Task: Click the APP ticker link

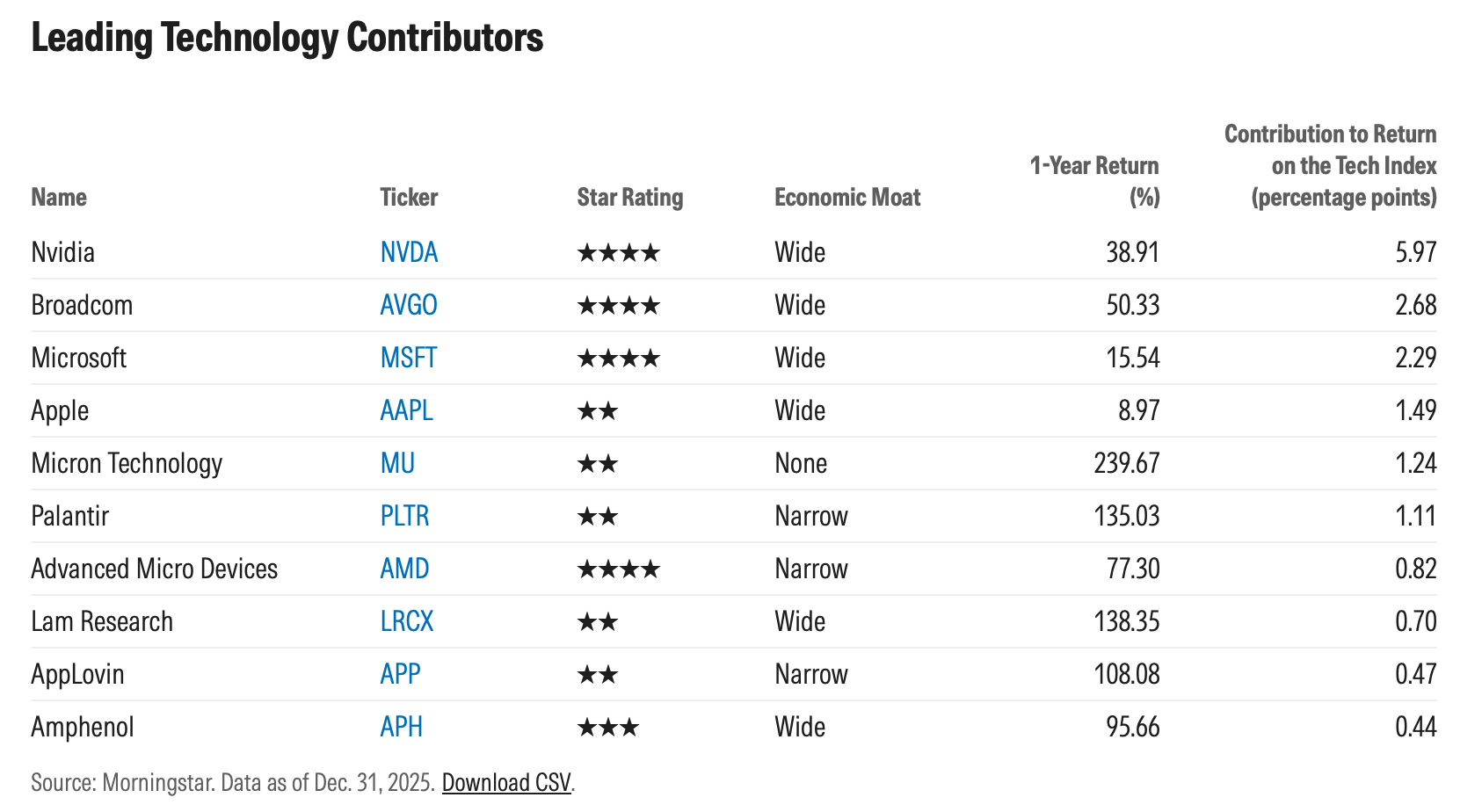Action: (401, 674)
